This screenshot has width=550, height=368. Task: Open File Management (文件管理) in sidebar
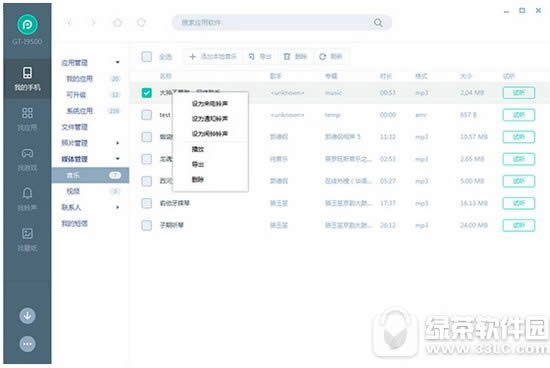tap(74, 127)
